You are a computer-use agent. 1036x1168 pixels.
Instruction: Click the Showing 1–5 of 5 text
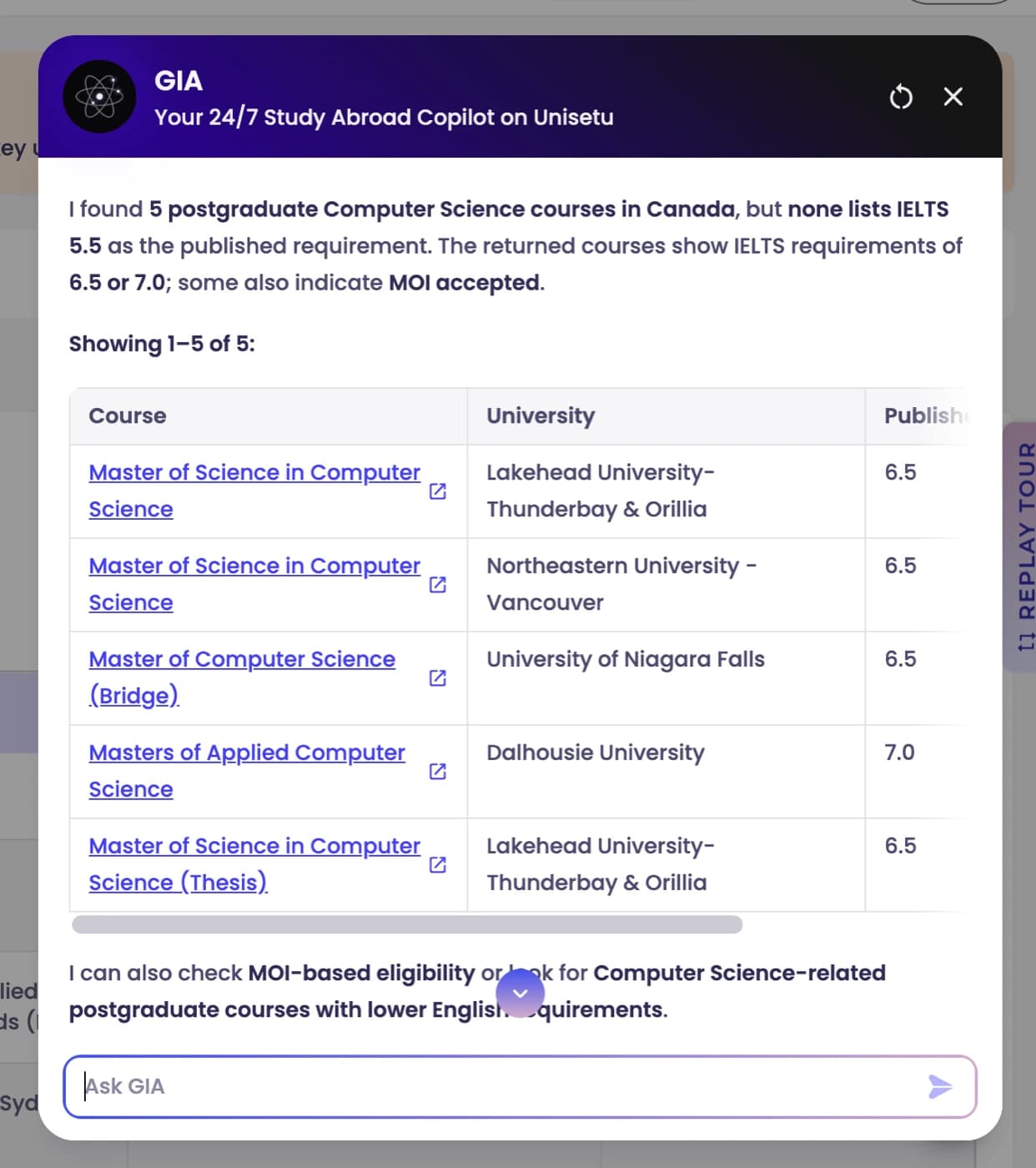click(x=162, y=344)
